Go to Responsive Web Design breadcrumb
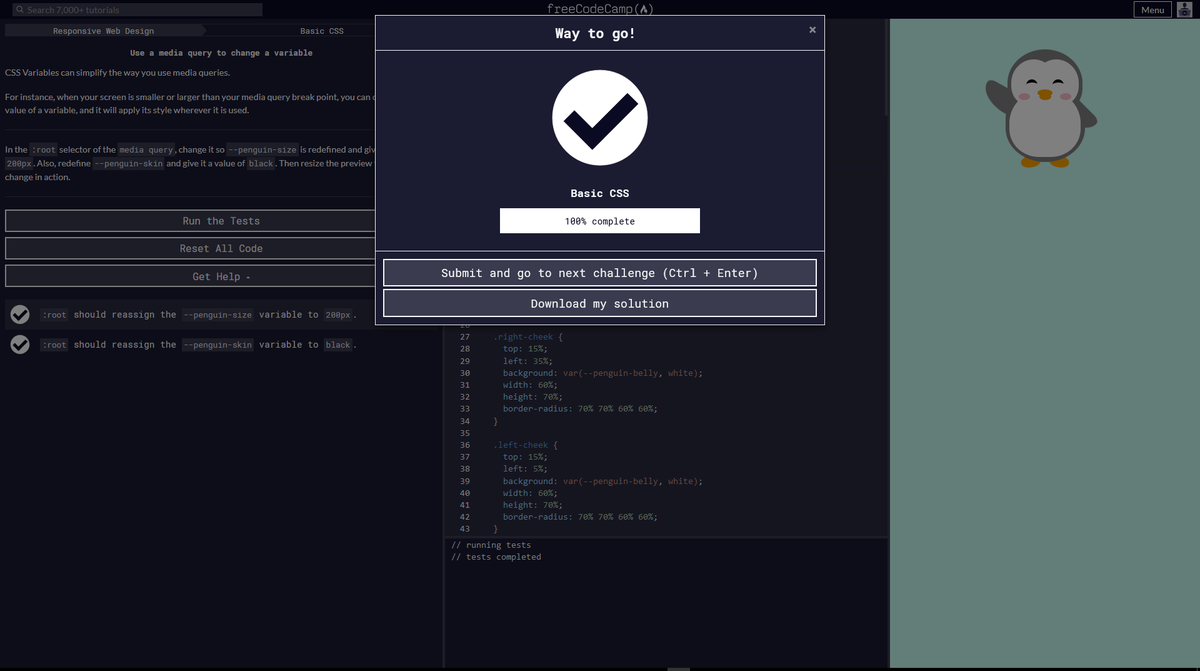The height and width of the screenshot is (671, 1200). click(x=103, y=31)
